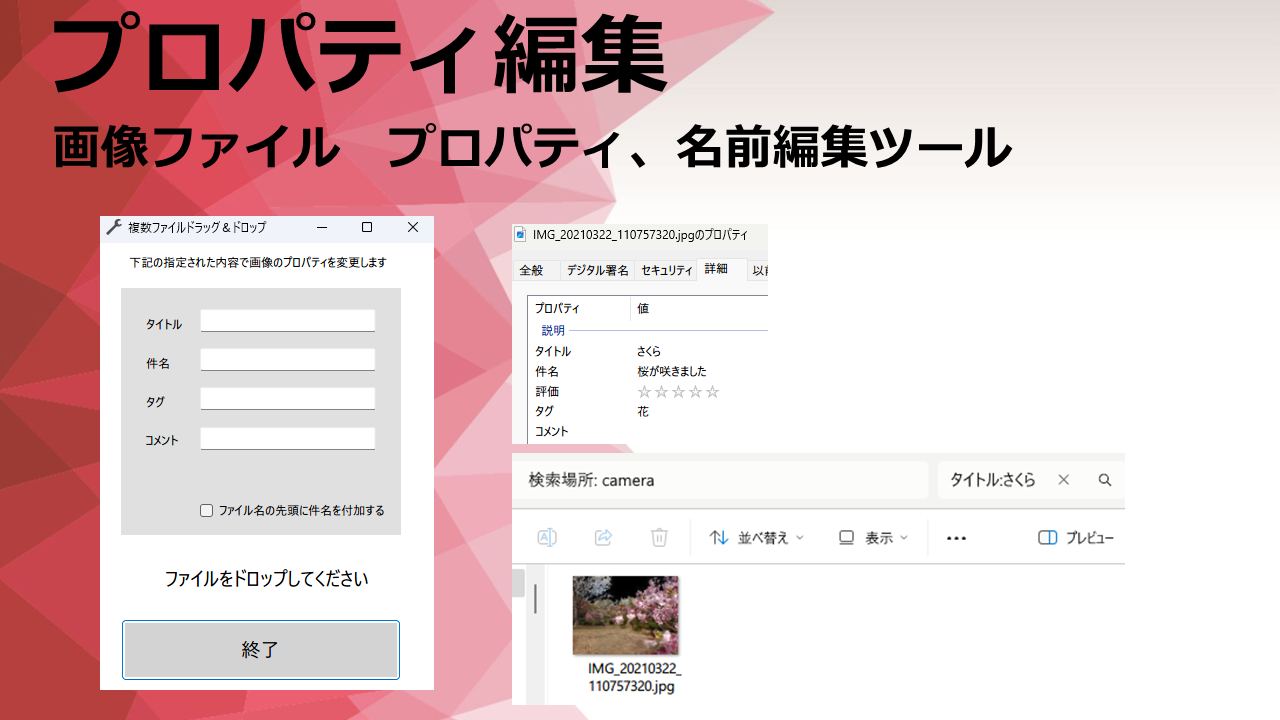Enable ファイル名の先頭に件名を付加する checkbox
1280x720 pixels.
tap(207, 511)
